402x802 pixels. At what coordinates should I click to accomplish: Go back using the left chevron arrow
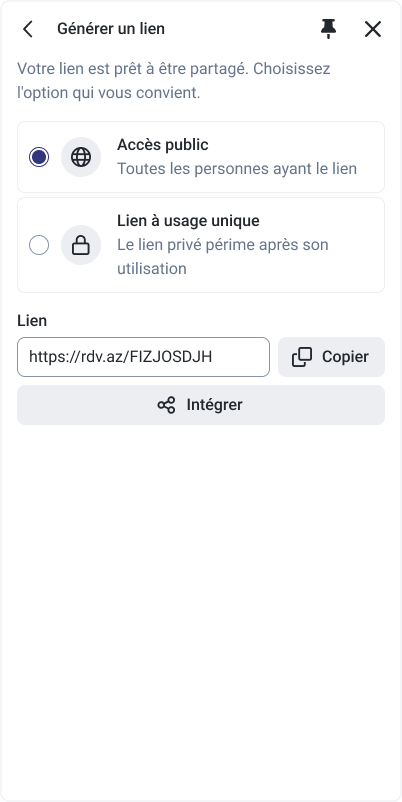pyautogui.click(x=28, y=29)
